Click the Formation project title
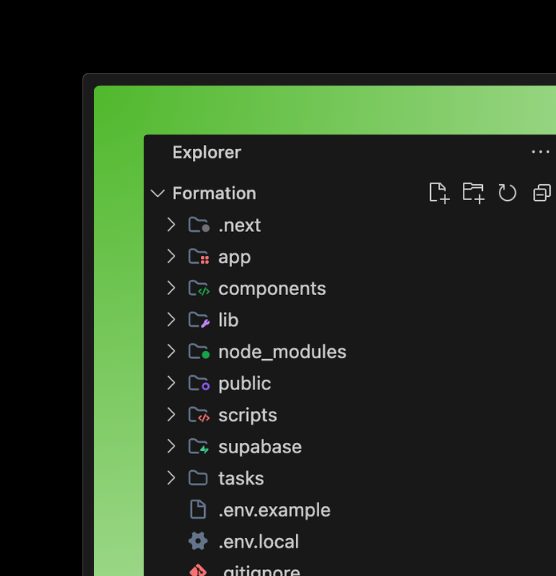The width and height of the screenshot is (556, 576). click(214, 193)
